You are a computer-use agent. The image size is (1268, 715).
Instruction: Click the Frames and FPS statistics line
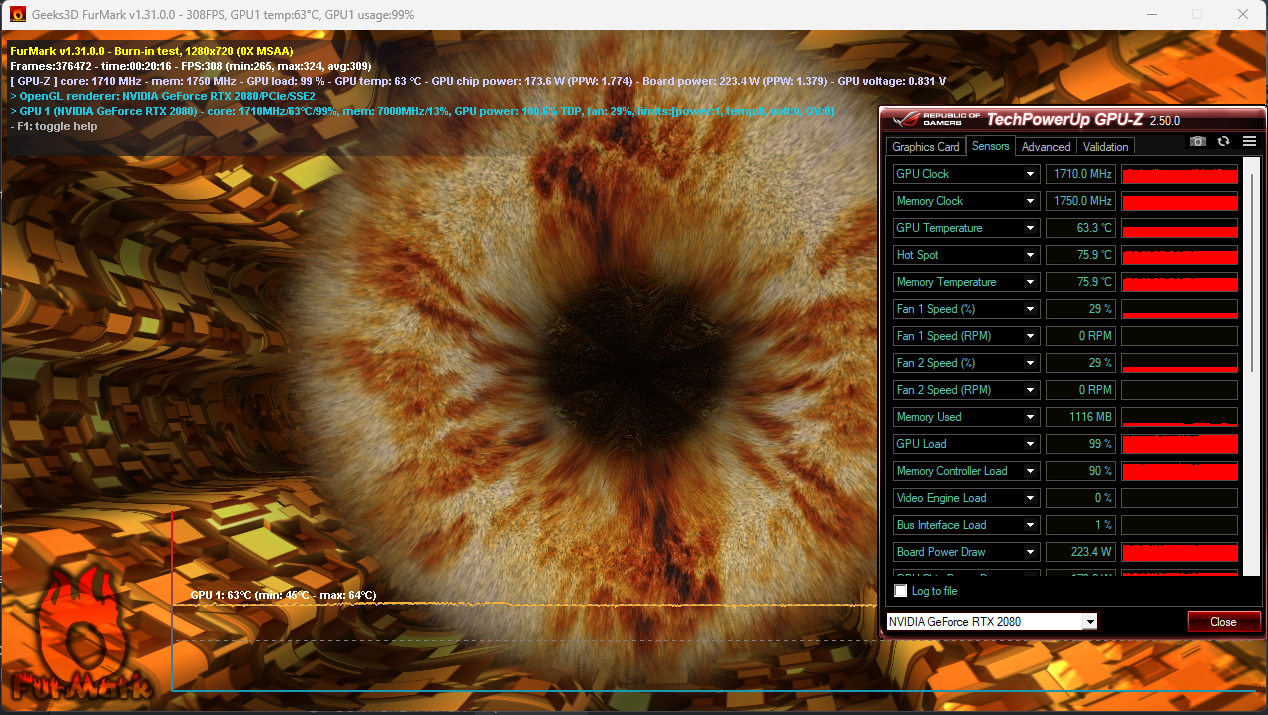tap(191, 66)
